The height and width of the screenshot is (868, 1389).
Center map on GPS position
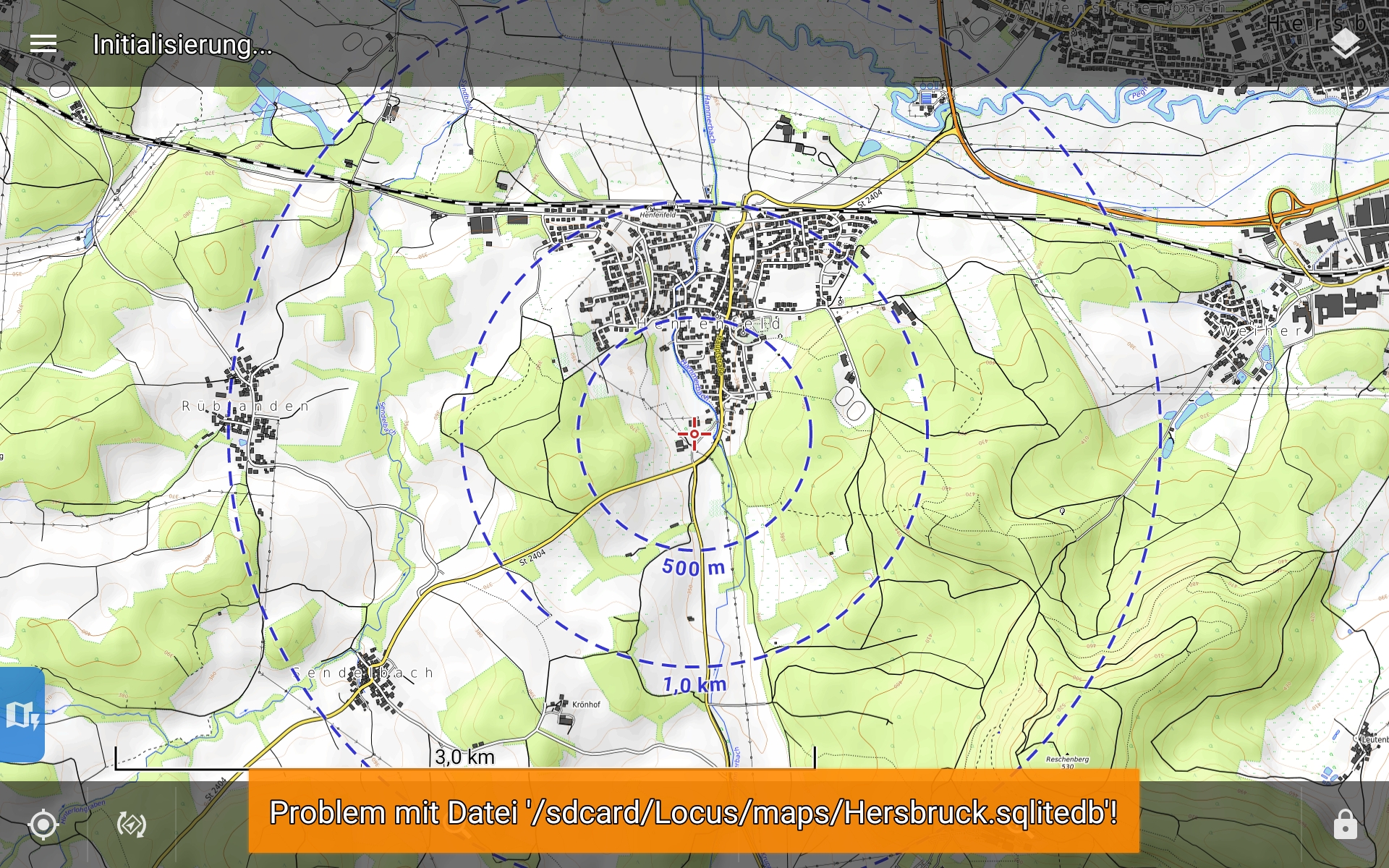coord(43,825)
